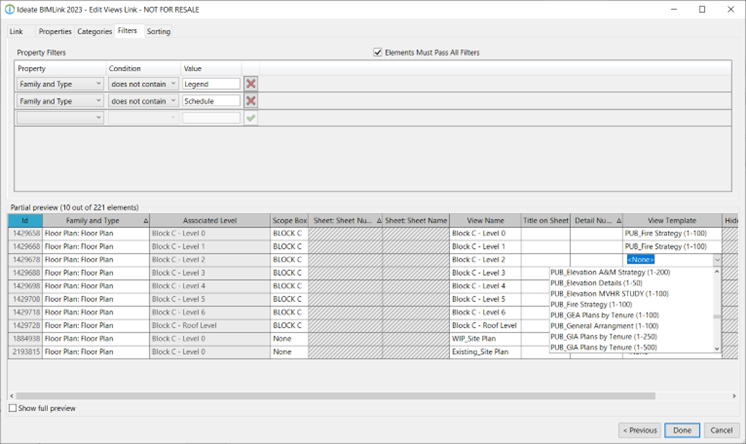Screen dimensions: 746x444
Task: Click the preview scrollbar left arrow
Action: pyautogui.click(x=11, y=396)
